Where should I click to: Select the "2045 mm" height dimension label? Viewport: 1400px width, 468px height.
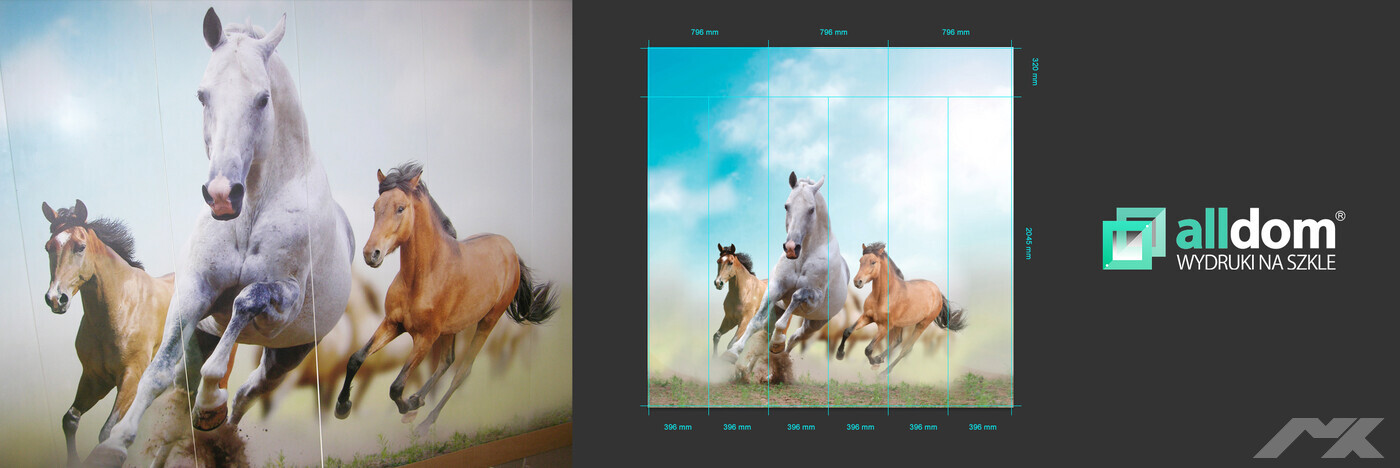[1028, 243]
